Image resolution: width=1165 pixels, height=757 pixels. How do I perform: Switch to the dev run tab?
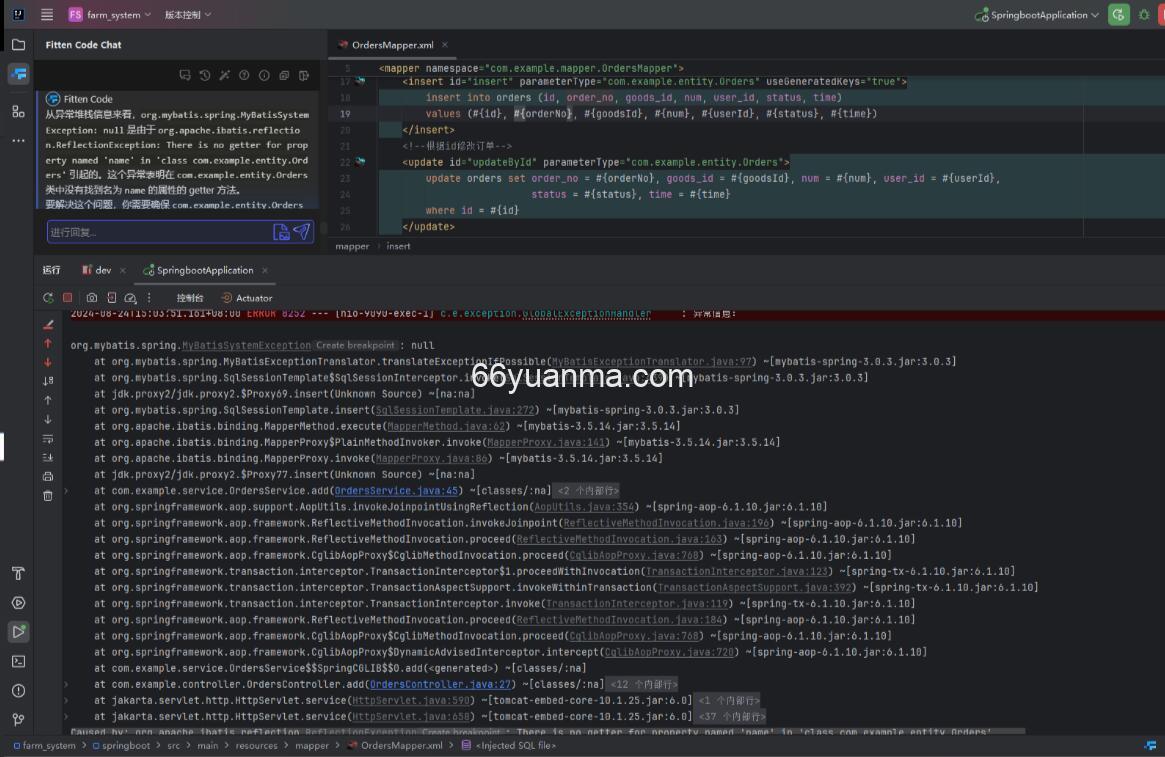click(x=103, y=270)
